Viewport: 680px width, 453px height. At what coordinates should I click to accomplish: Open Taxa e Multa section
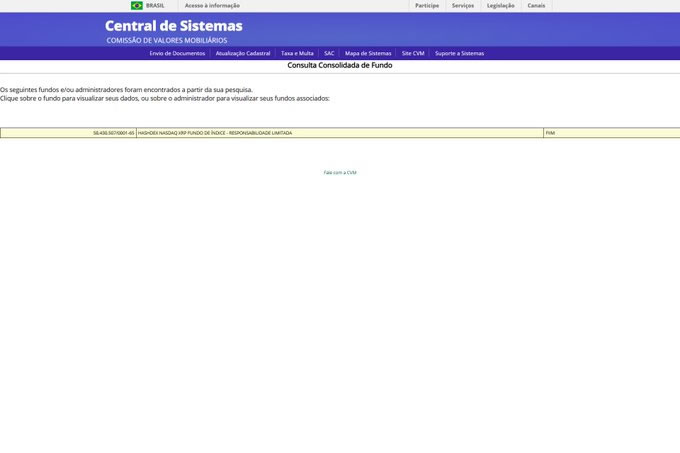tap(297, 53)
